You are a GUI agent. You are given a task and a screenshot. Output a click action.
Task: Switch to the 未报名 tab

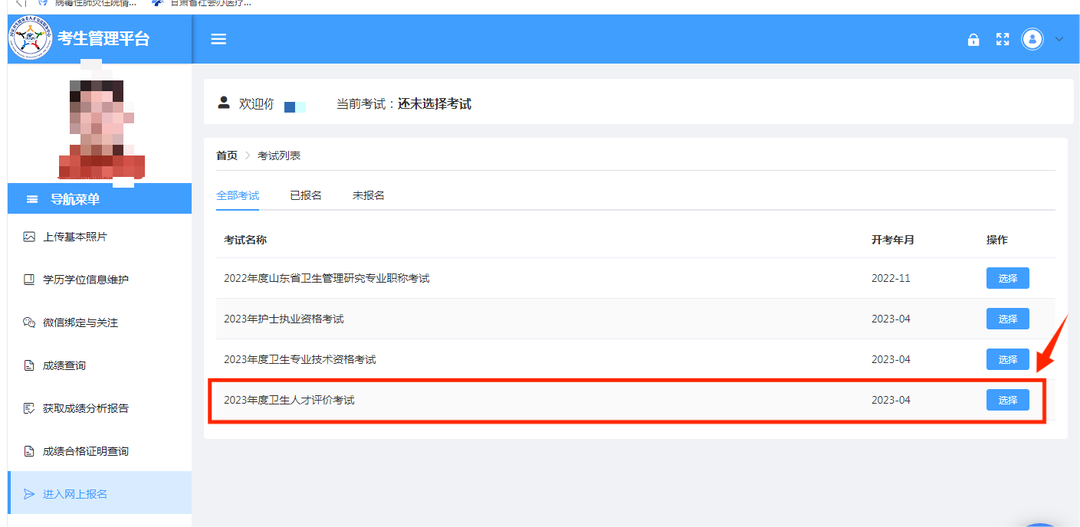coord(368,195)
